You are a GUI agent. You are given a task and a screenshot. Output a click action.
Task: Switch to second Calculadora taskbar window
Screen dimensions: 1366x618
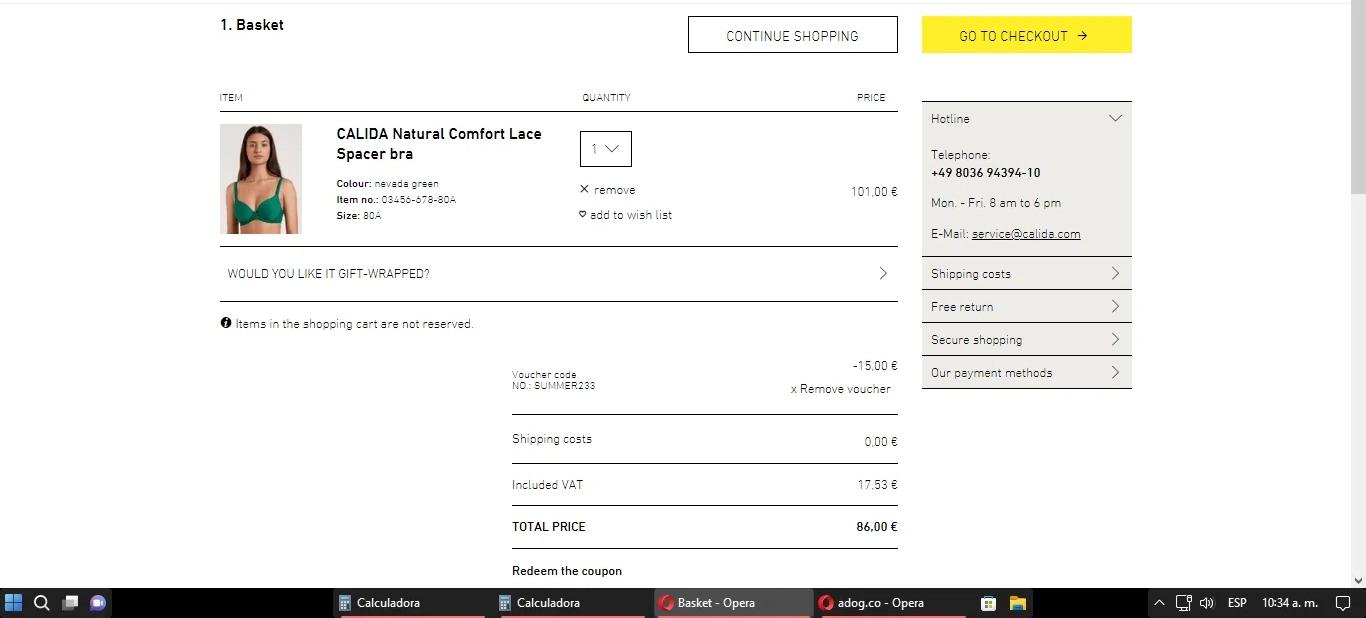[572, 603]
